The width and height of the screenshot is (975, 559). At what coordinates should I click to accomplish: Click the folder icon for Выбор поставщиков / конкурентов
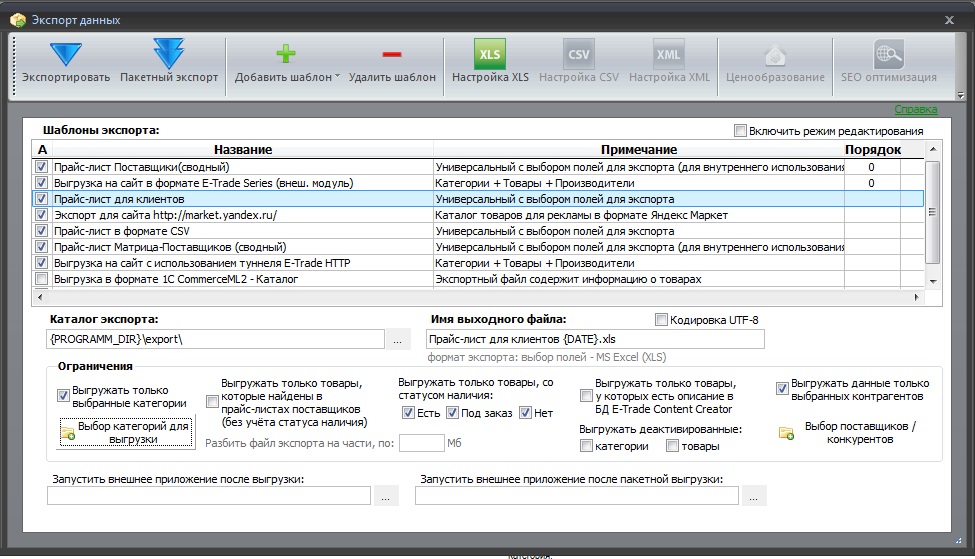point(786,433)
